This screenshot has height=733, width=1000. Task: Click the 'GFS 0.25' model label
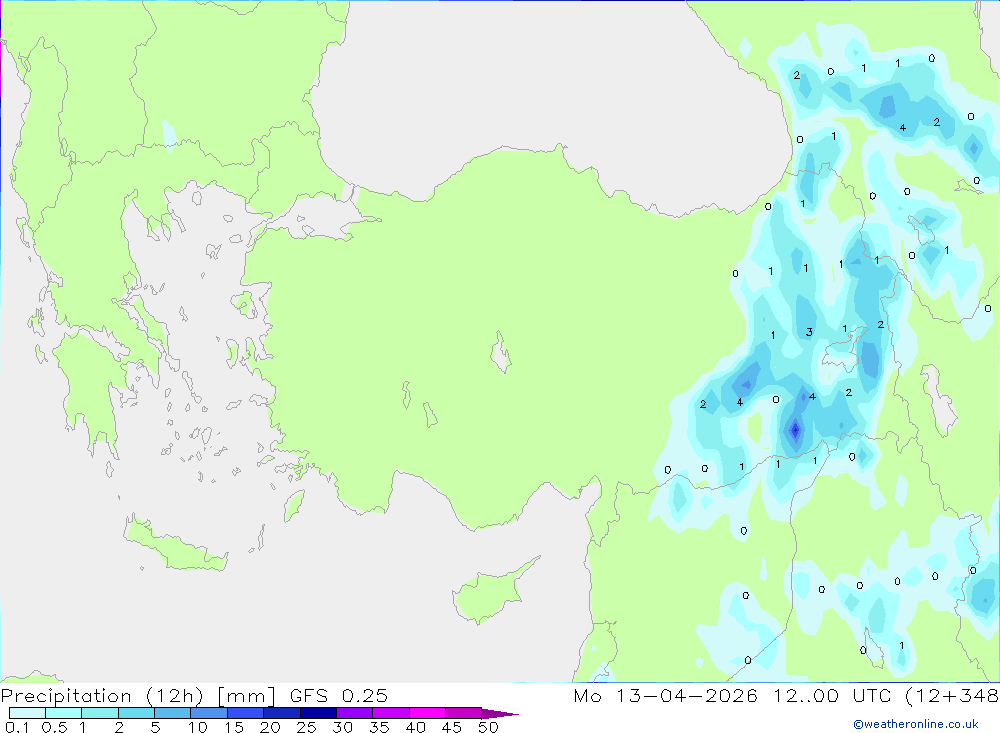click(x=339, y=696)
